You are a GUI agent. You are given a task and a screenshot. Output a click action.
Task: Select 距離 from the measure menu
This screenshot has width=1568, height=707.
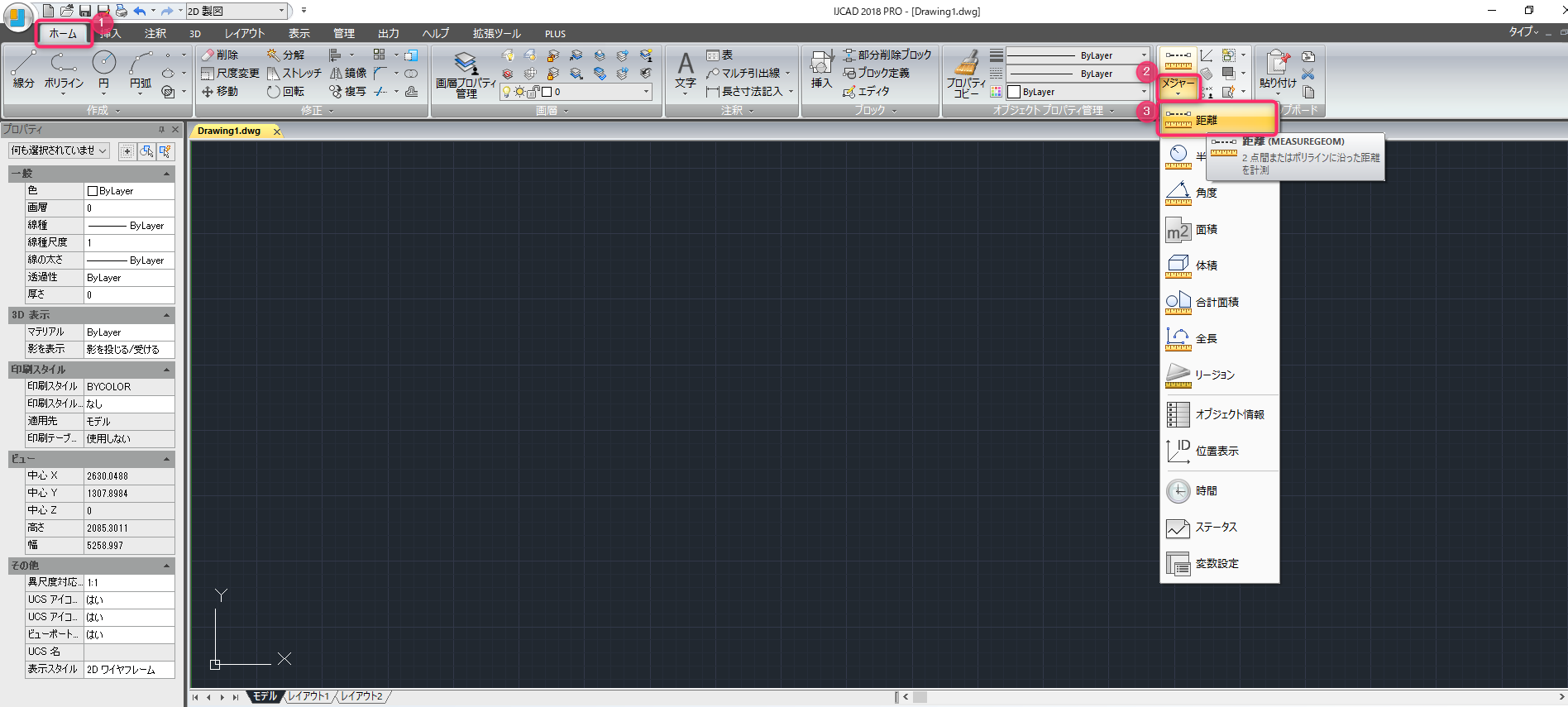[x=1217, y=120]
